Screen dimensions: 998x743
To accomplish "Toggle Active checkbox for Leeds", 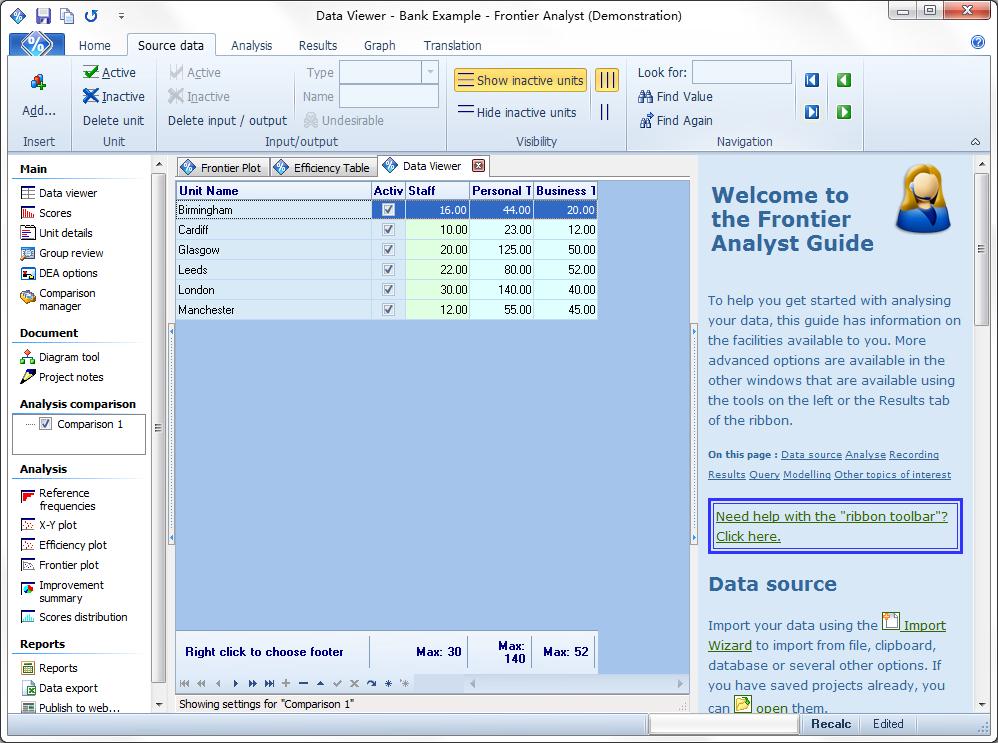I will tap(388, 270).
